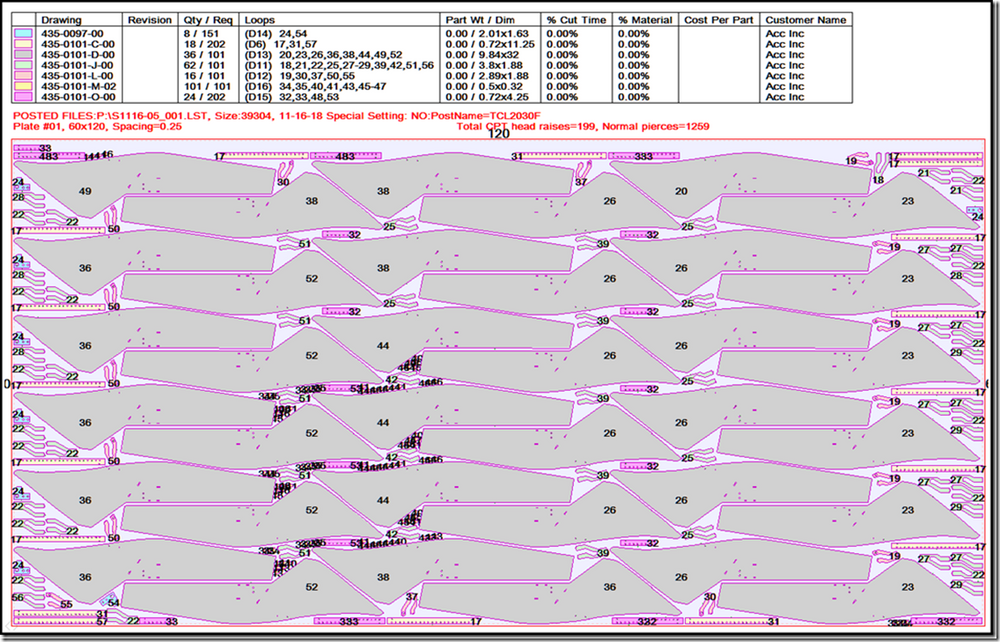Pick the magenta swatch for 435-0101-O-00
Image resolution: width=1000 pixels, height=642 pixels.
[23, 97]
